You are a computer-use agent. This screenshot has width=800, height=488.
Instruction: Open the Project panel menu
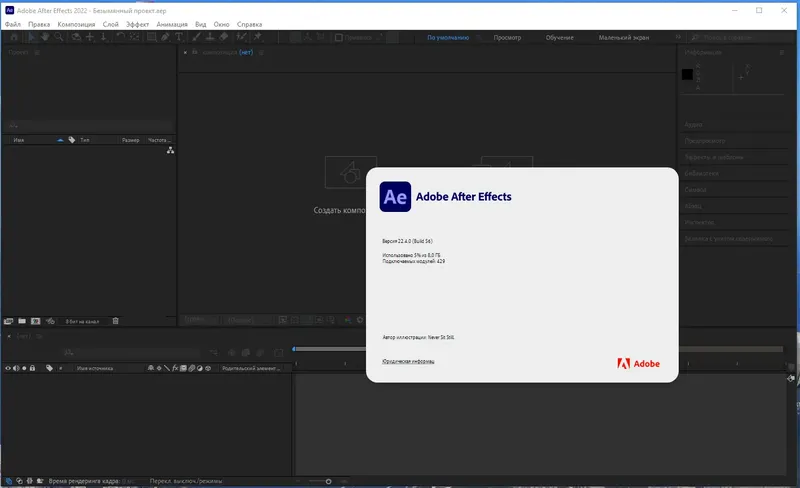(37, 52)
